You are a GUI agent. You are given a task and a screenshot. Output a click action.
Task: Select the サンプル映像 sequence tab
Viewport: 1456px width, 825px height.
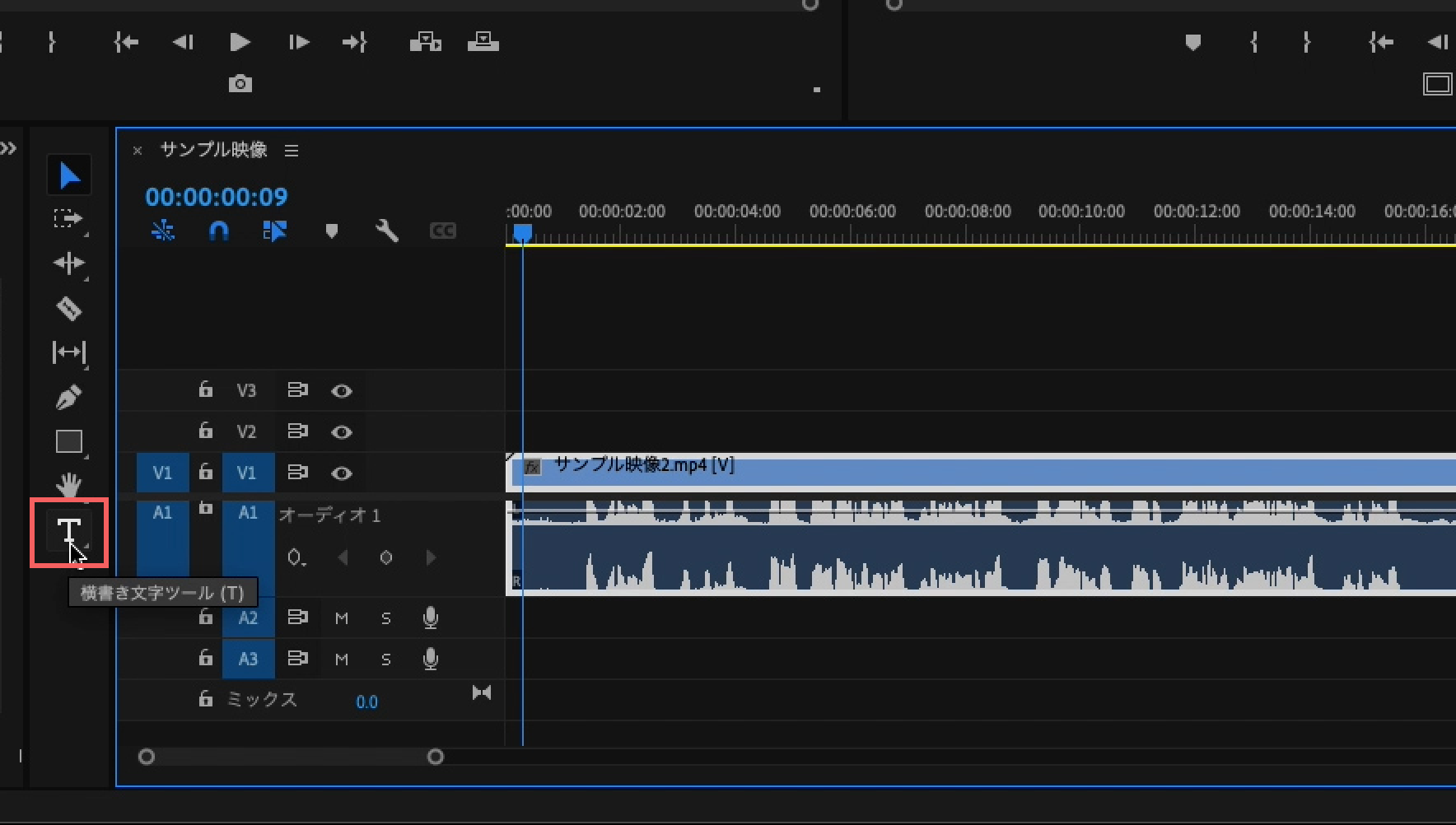[213, 150]
